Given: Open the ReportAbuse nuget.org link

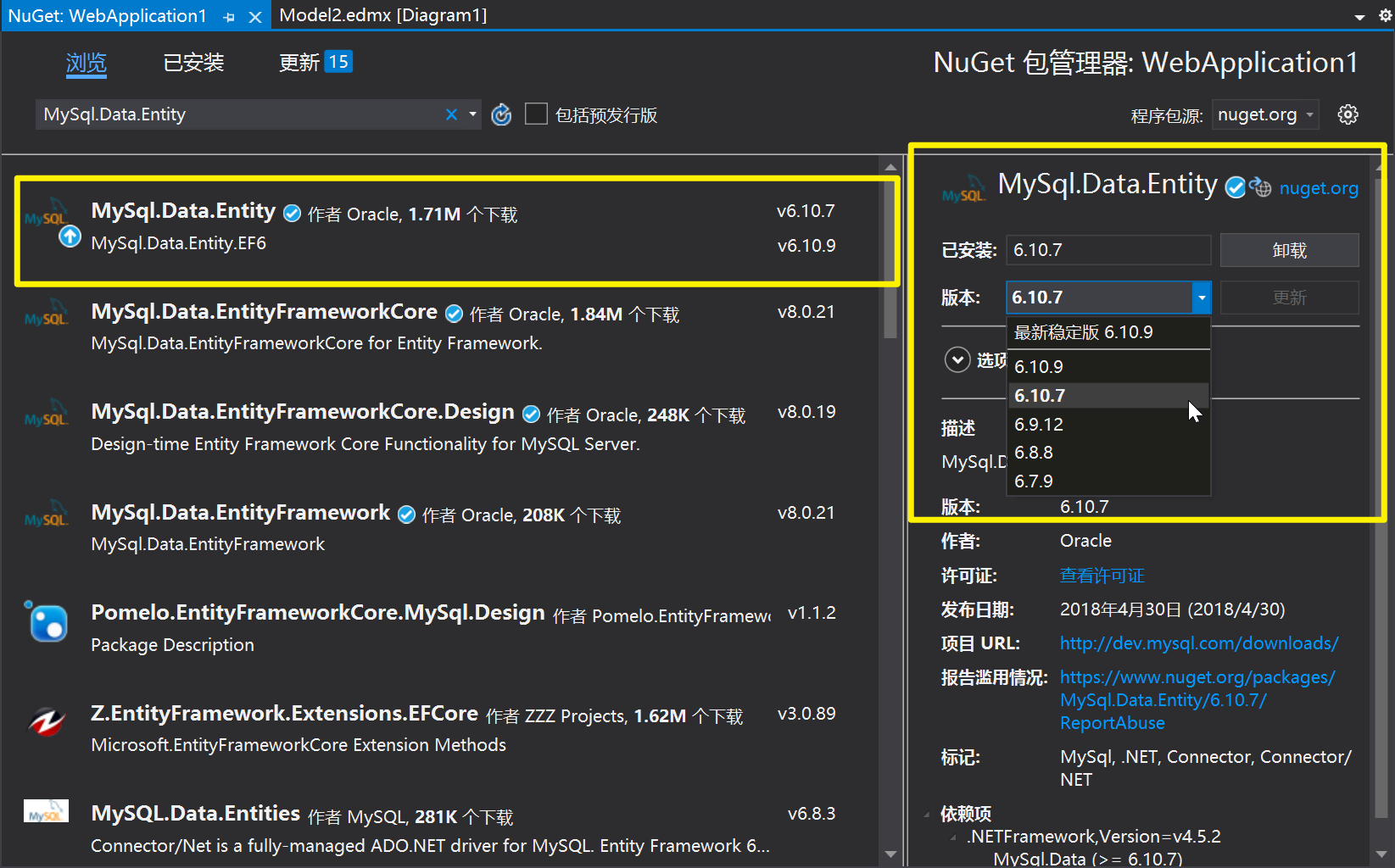Looking at the screenshot, I should 1197,700.
